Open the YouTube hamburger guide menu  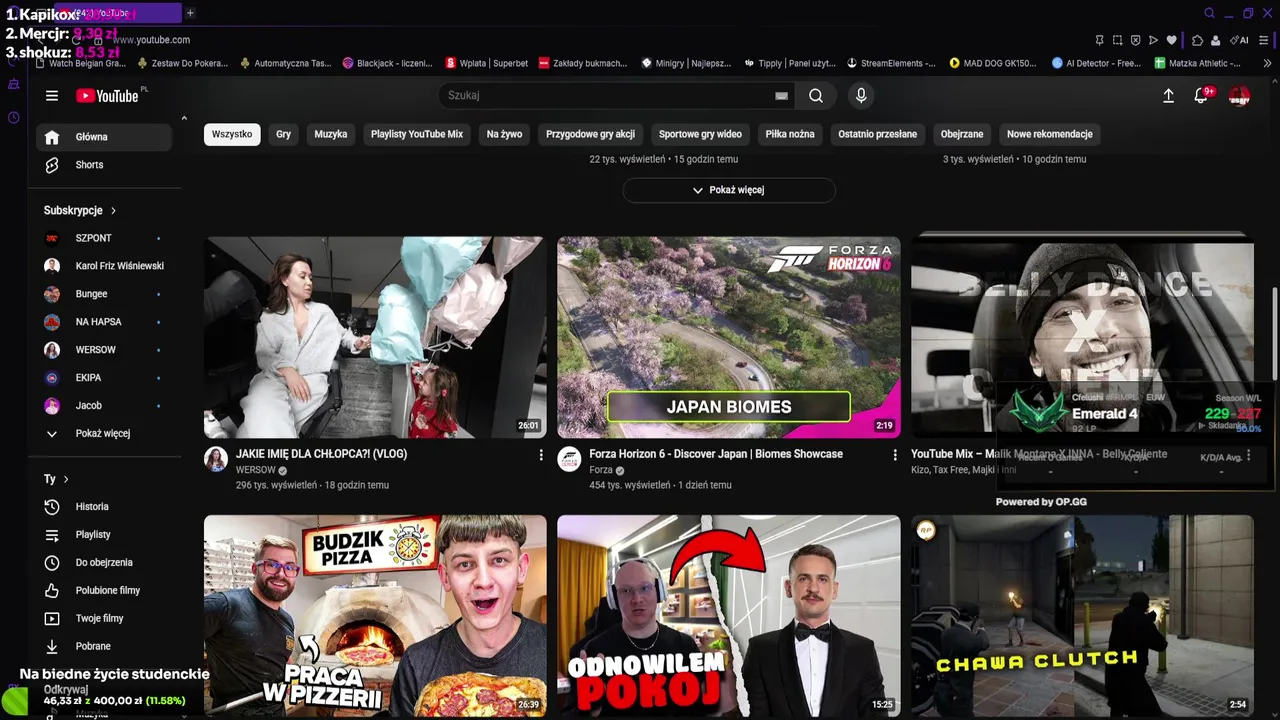52,96
